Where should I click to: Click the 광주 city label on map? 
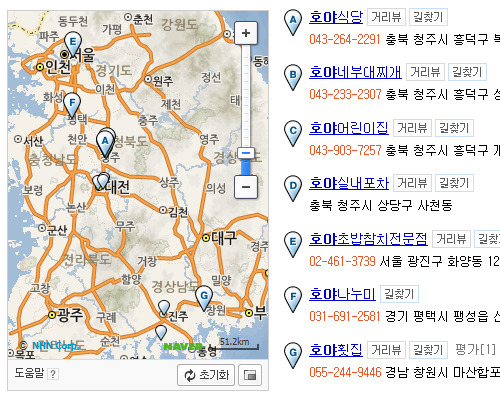coord(70,315)
